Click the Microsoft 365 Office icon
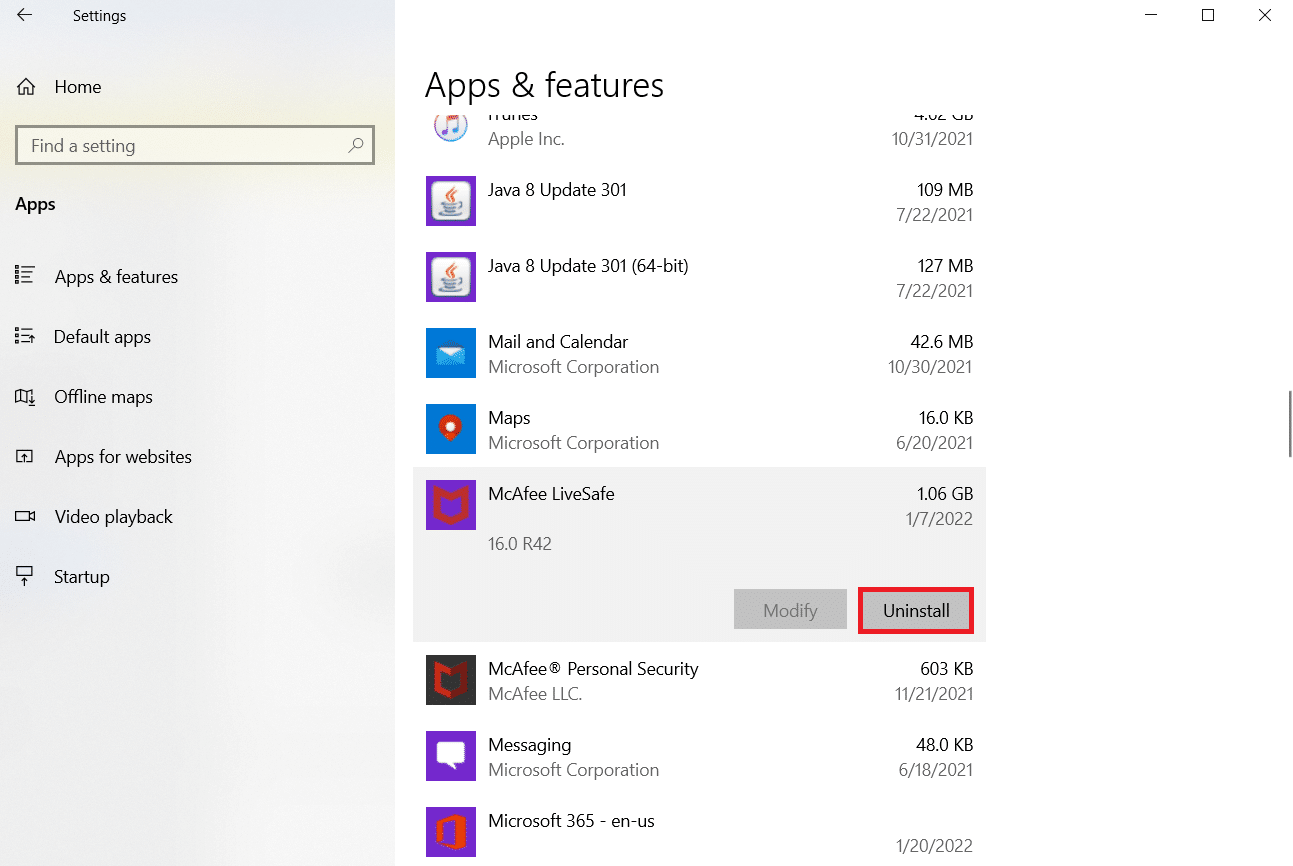Screen dimensions: 1293x866 pyautogui.click(x=451, y=832)
